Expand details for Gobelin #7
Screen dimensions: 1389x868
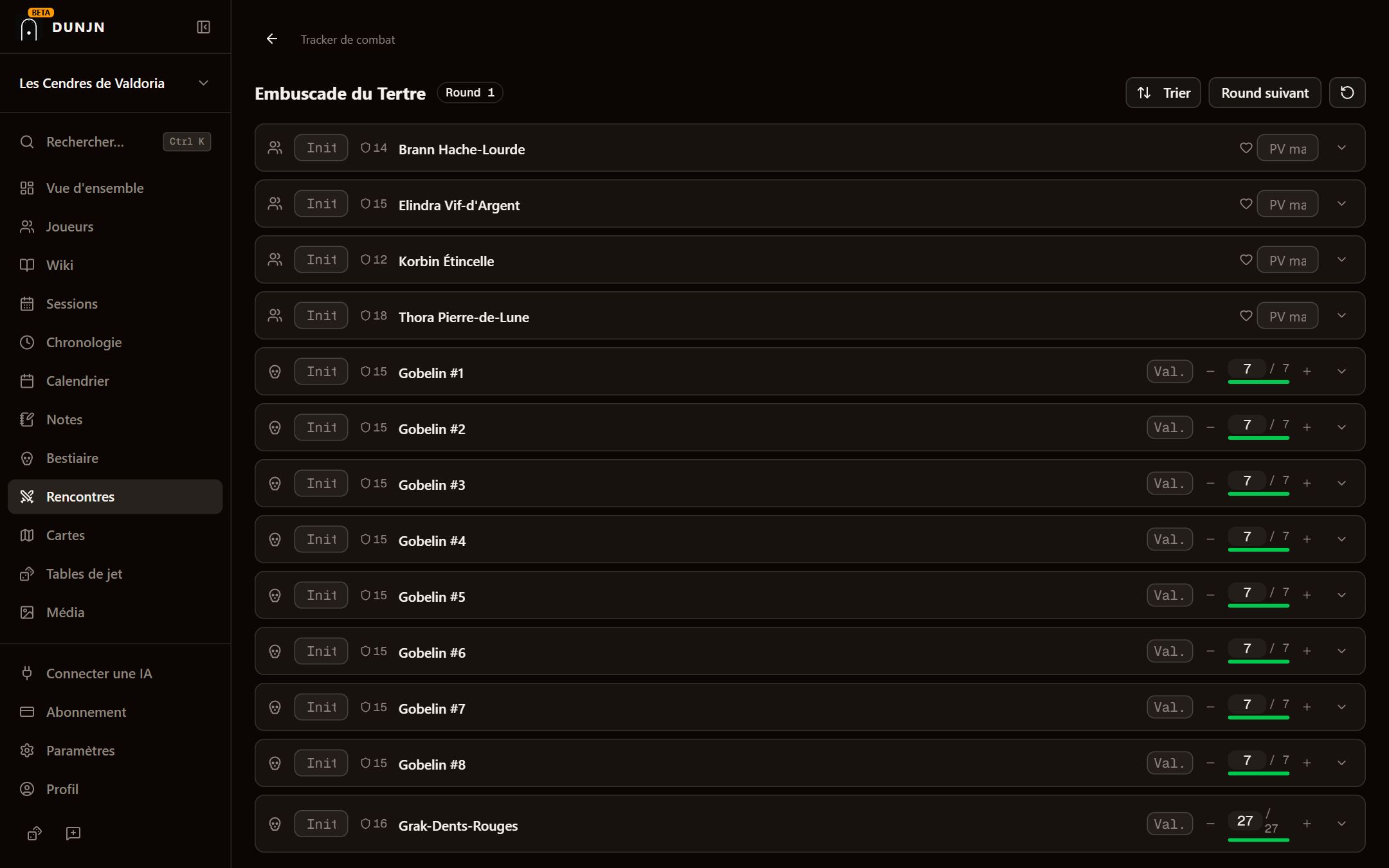[1341, 707]
